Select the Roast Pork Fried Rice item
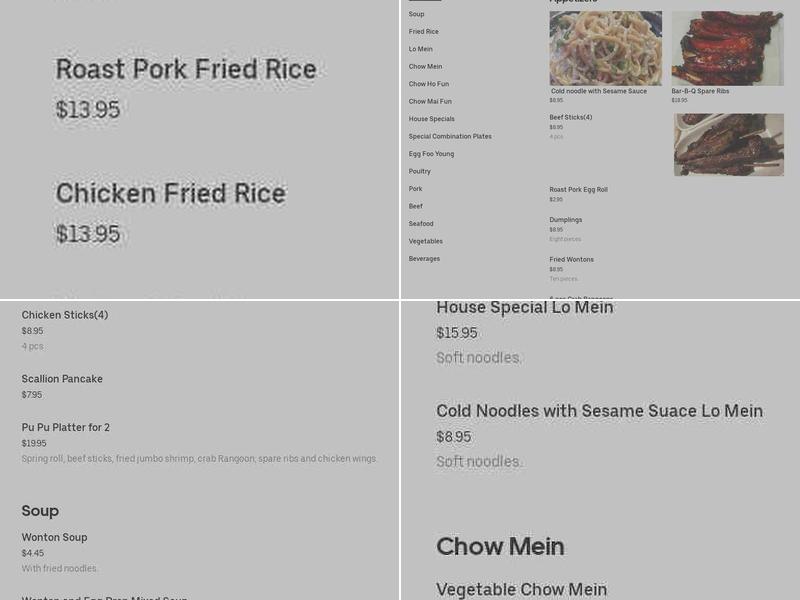The height and width of the screenshot is (600, 800). coord(186,70)
